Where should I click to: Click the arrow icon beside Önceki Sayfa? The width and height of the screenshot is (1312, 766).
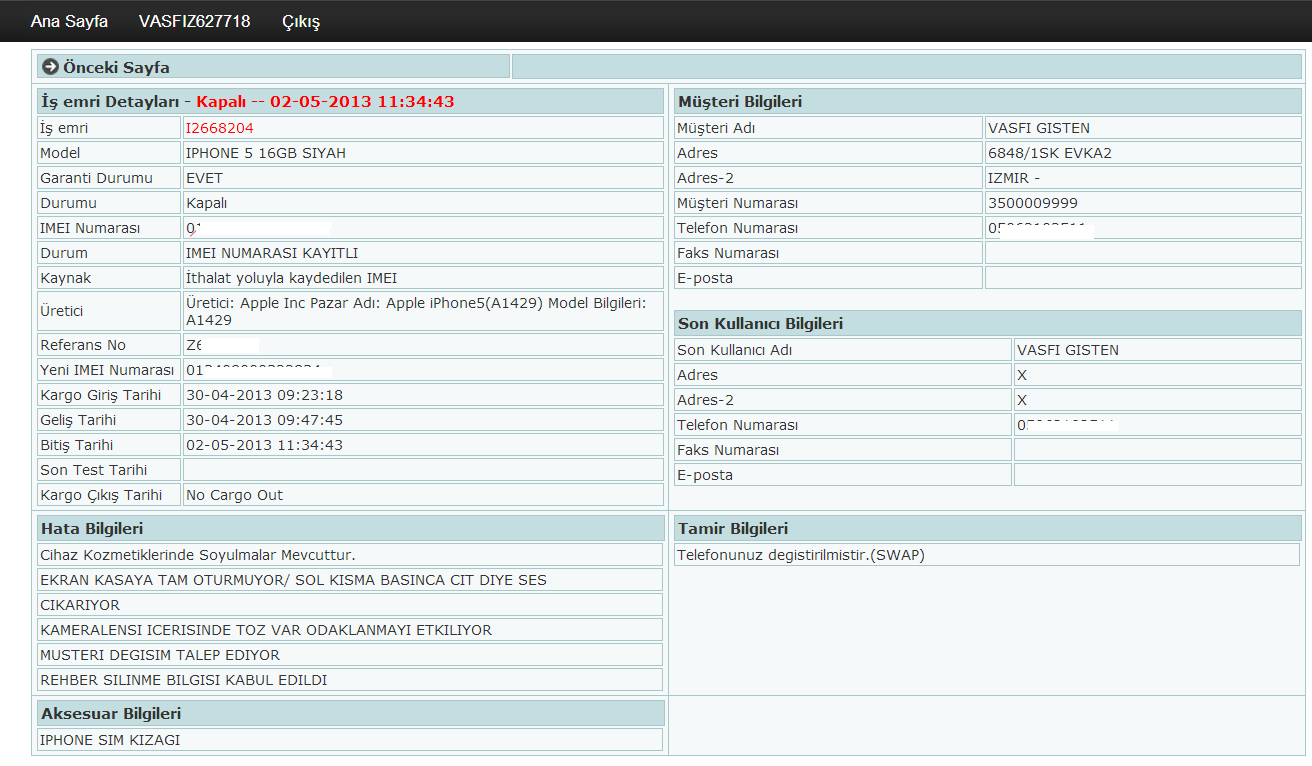point(50,67)
